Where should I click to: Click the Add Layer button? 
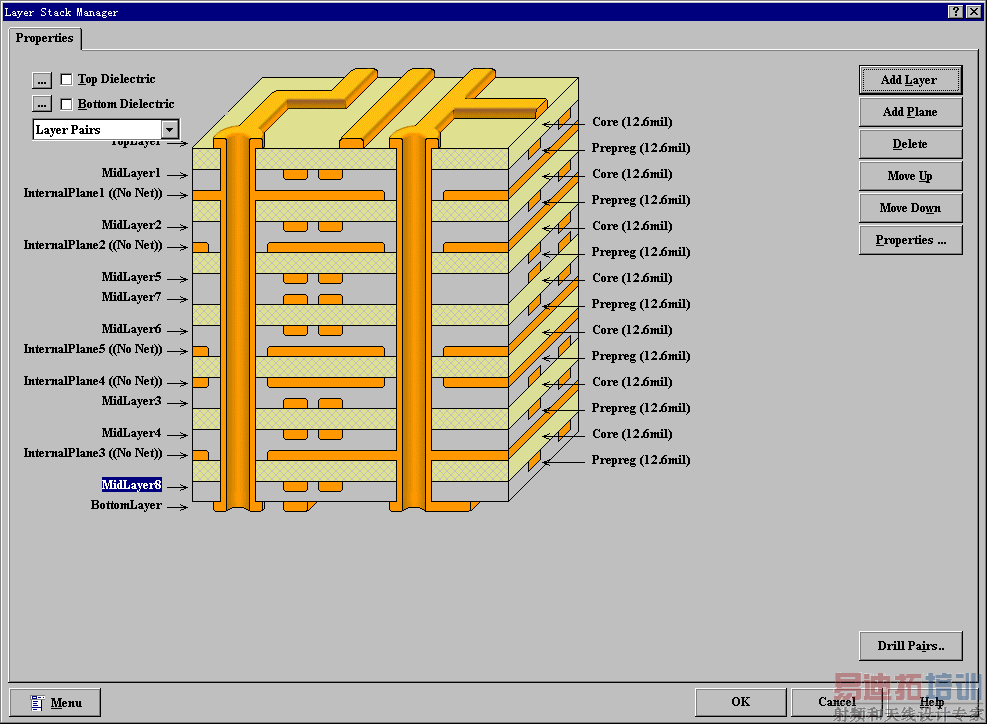[910, 80]
